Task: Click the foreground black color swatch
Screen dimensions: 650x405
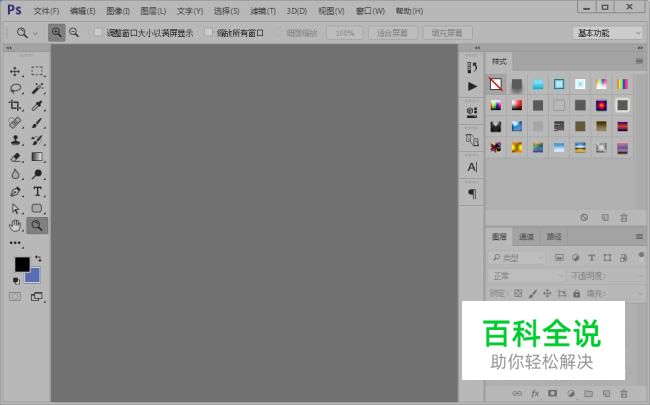Action: click(22, 264)
